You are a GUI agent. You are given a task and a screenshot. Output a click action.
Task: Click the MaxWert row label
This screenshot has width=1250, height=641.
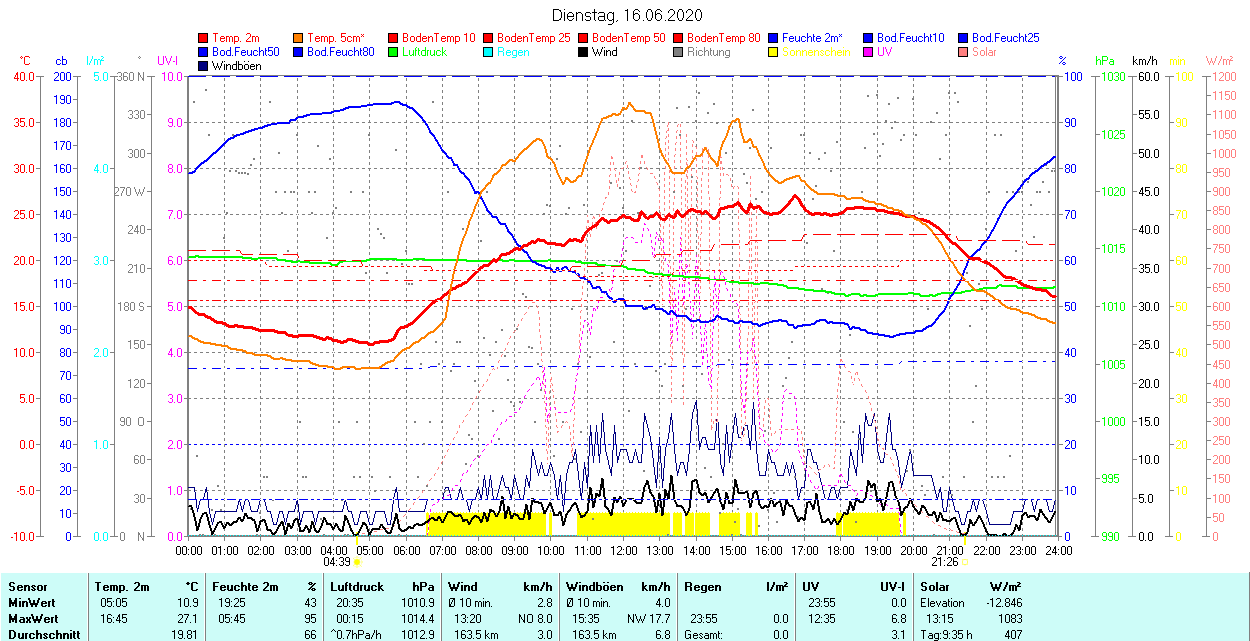(x=33, y=619)
